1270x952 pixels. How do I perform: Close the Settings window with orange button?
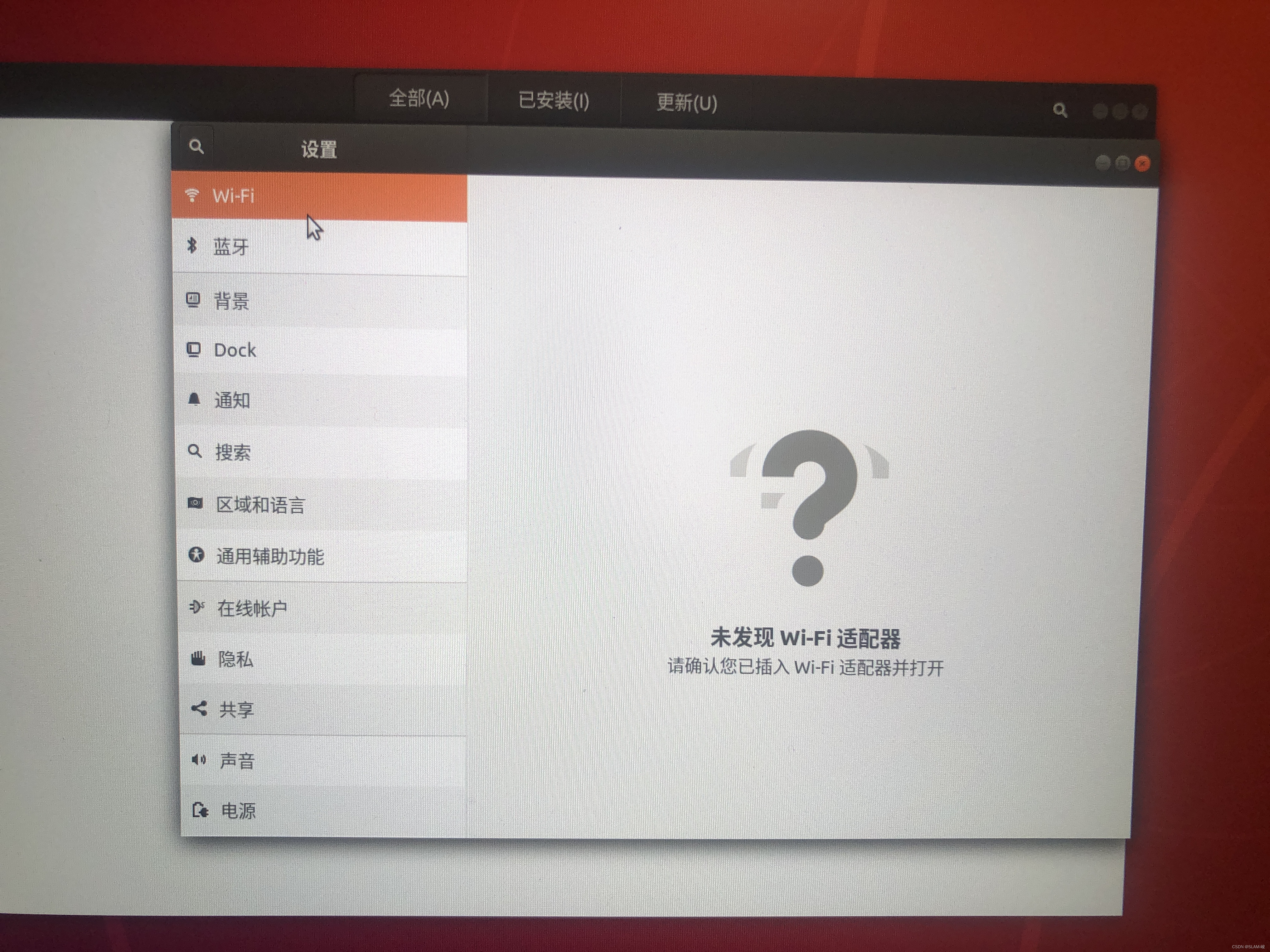pos(1142,163)
